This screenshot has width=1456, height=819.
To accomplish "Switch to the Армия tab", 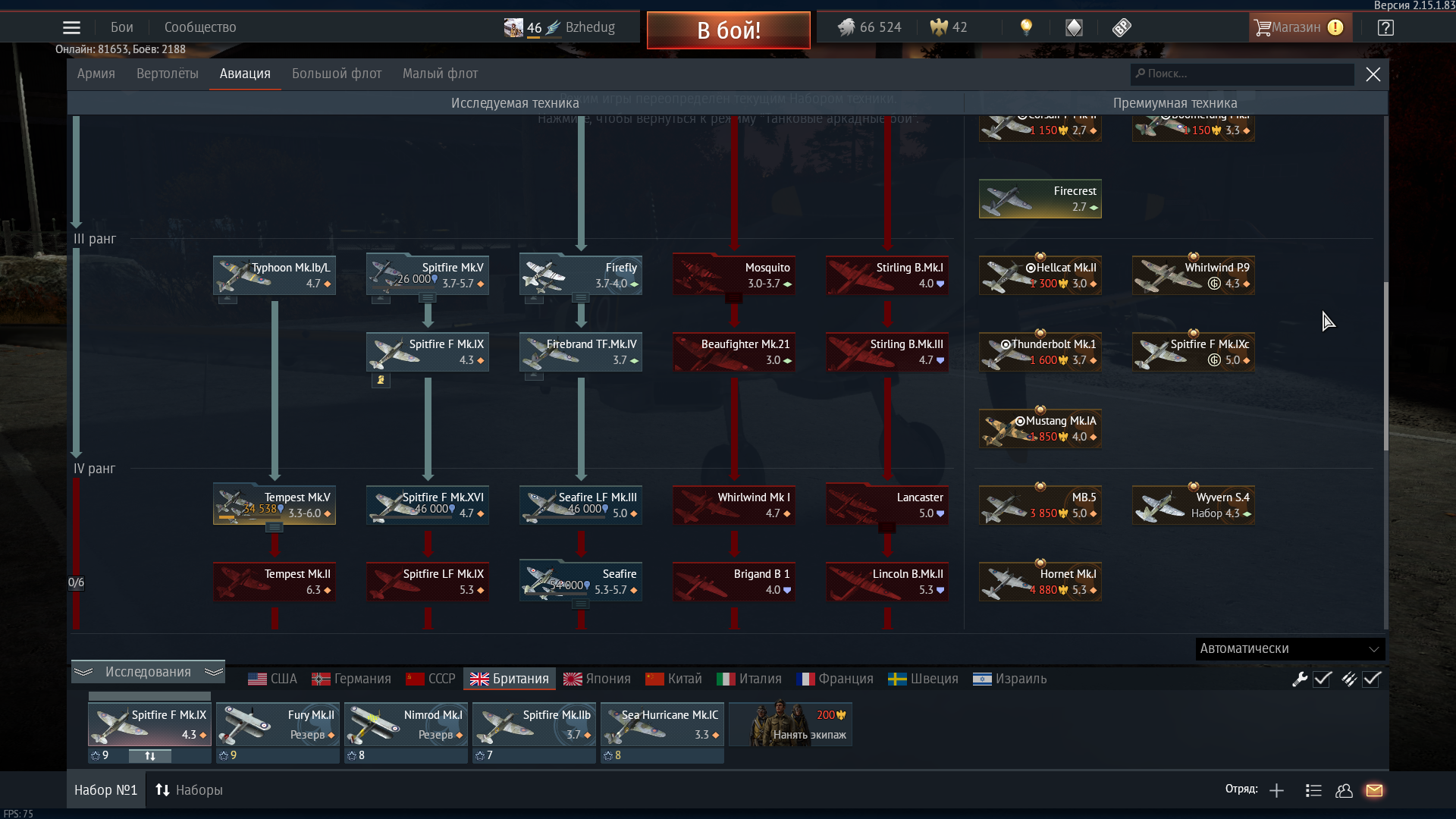I will click(x=96, y=74).
